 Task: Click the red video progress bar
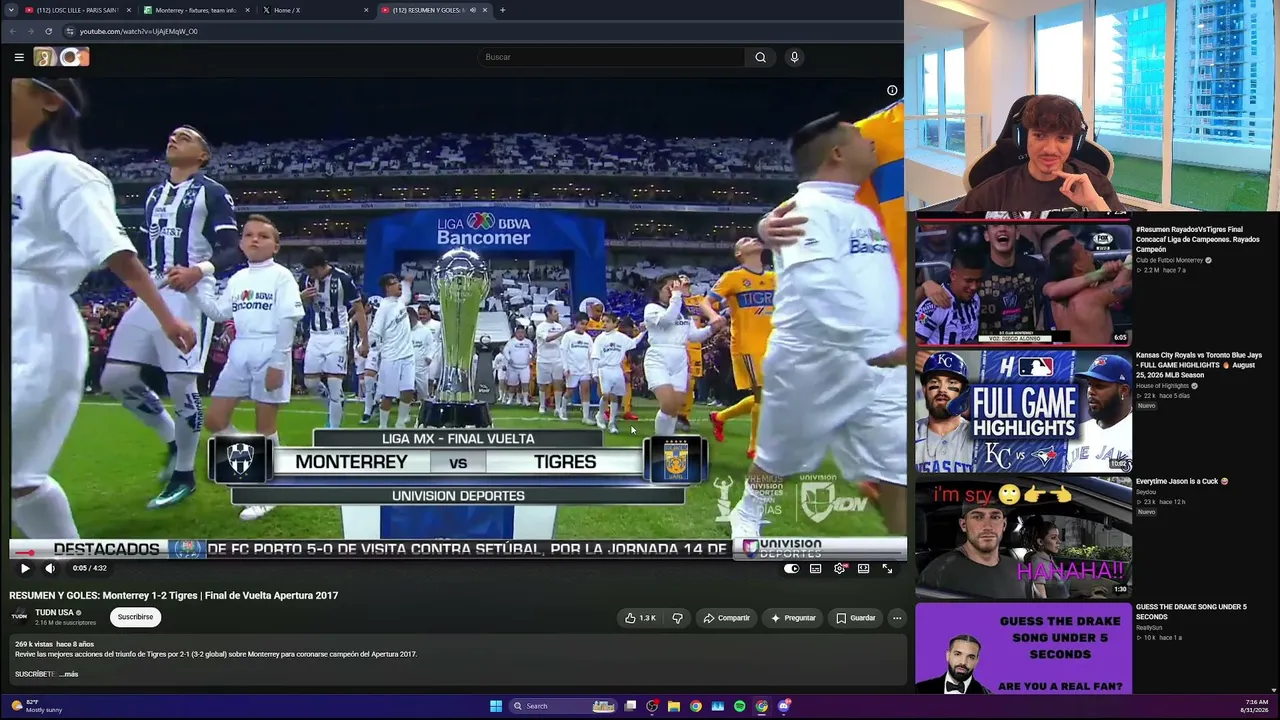point(458,552)
